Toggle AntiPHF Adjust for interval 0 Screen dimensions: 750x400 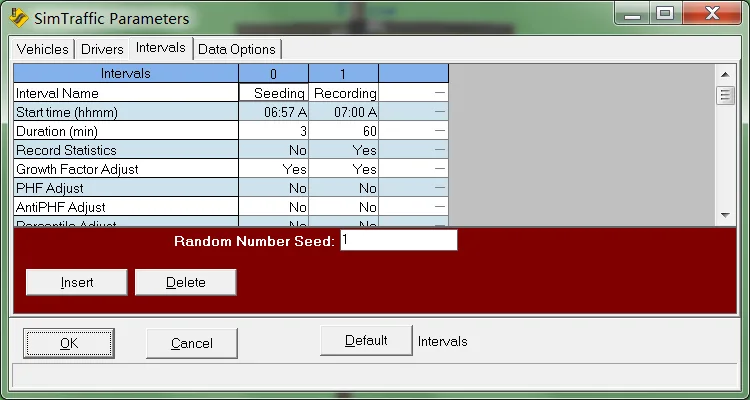pos(274,207)
